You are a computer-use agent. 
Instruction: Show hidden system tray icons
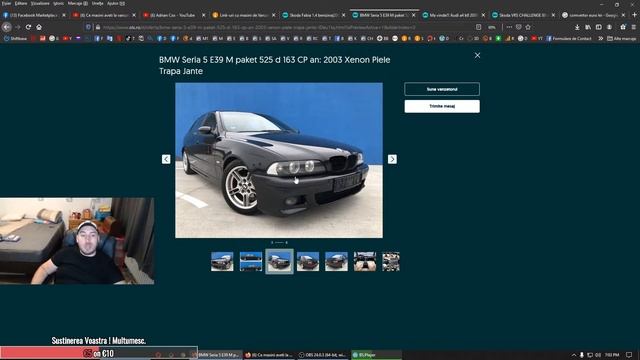pos(573,355)
